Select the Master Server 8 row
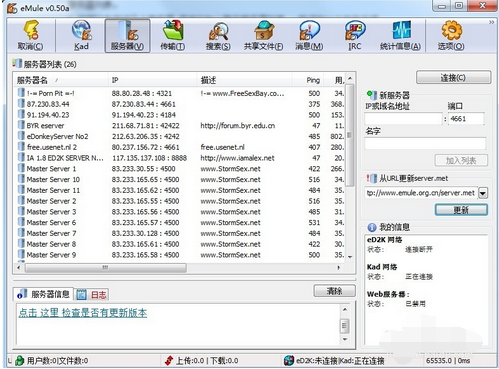499x369 pixels. click(180, 244)
